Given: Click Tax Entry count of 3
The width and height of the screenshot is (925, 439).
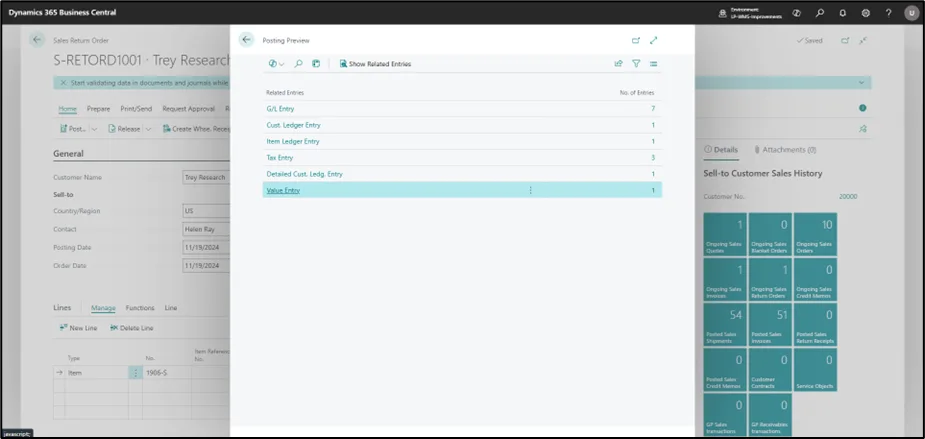Looking at the screenshot, I should coord(653,158).
